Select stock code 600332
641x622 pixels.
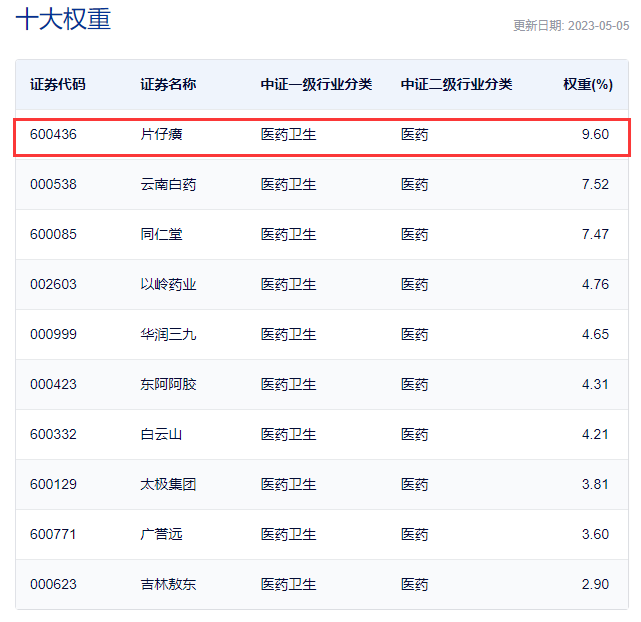point(53,434)
